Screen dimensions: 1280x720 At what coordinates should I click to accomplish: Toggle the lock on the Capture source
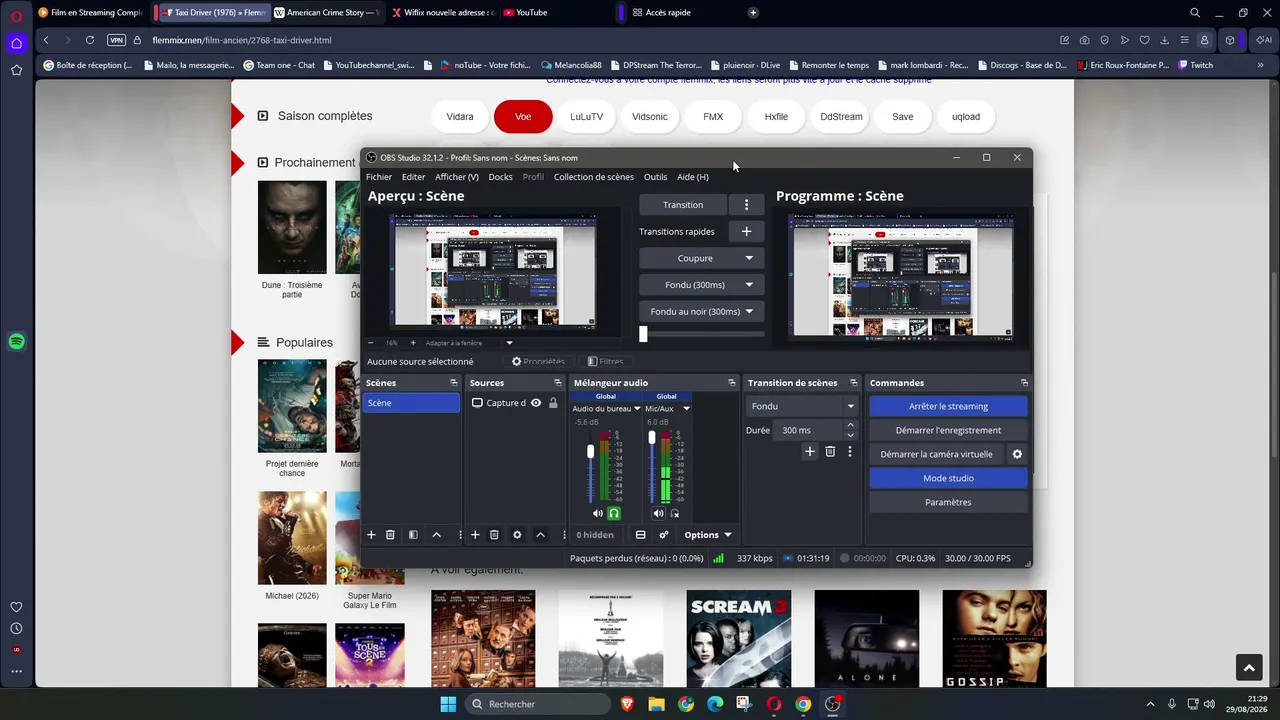(553, 403)
